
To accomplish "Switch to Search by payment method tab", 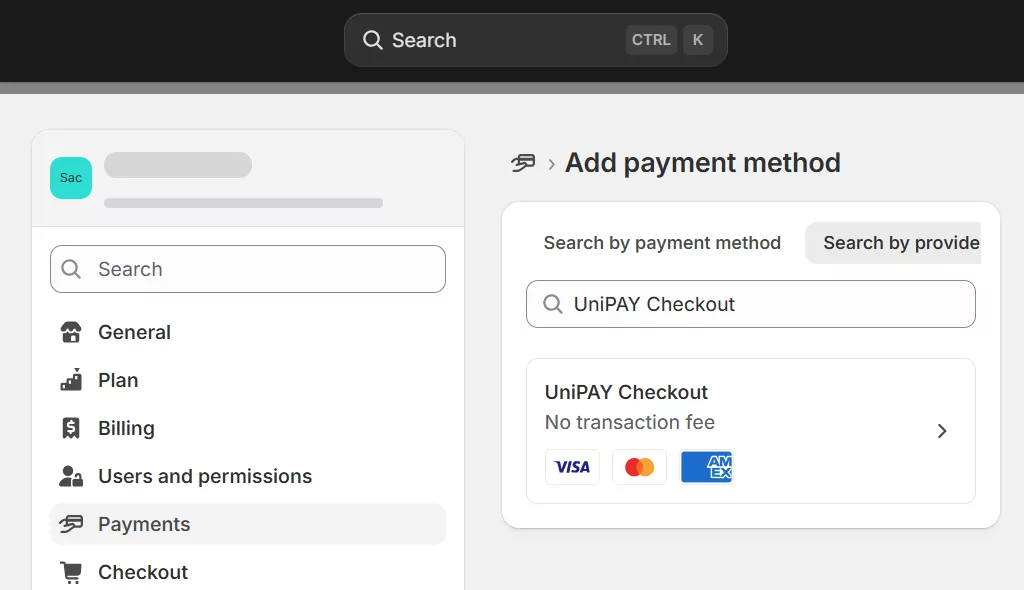I will tap(662, 243).
